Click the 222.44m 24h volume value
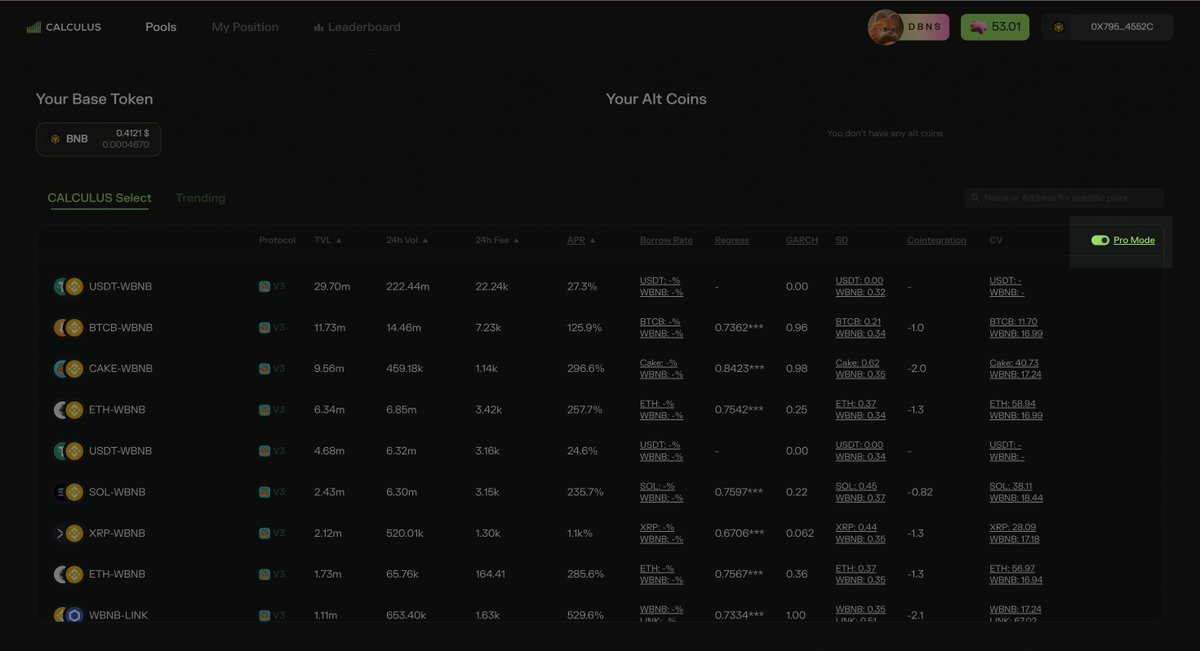Screen dimensions: 1200x651 [408, 287]
